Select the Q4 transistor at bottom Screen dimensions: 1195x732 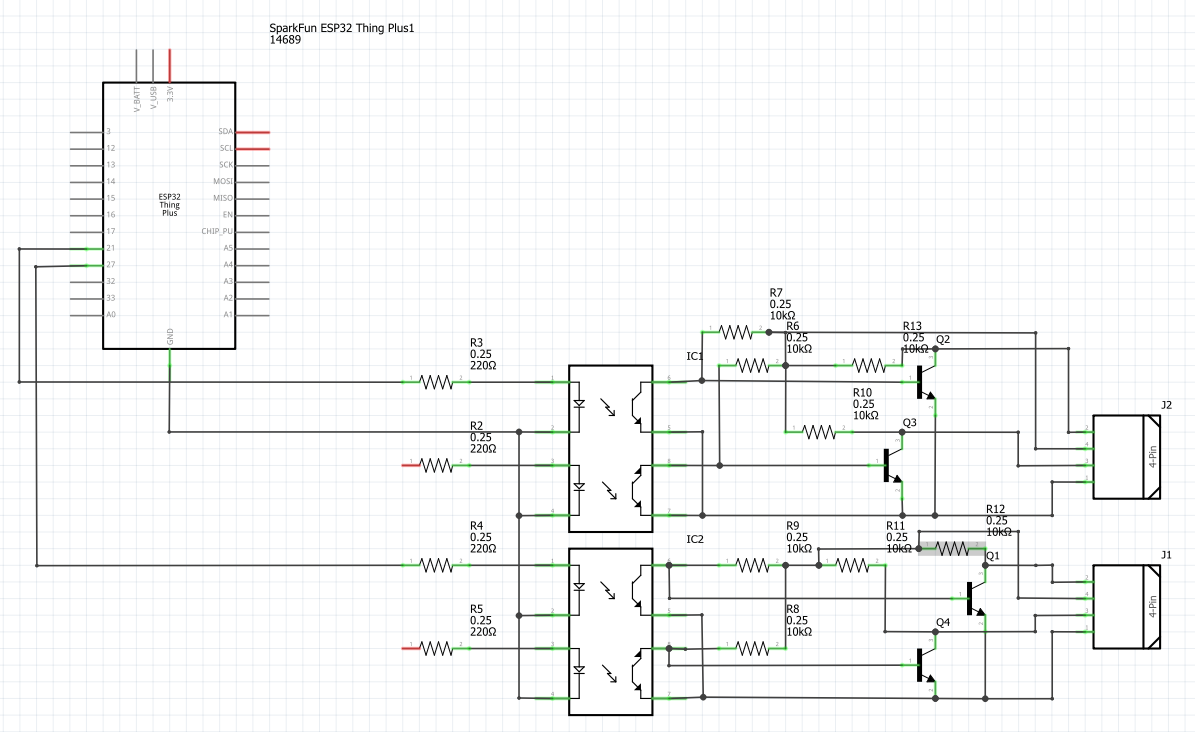[923, 665]
